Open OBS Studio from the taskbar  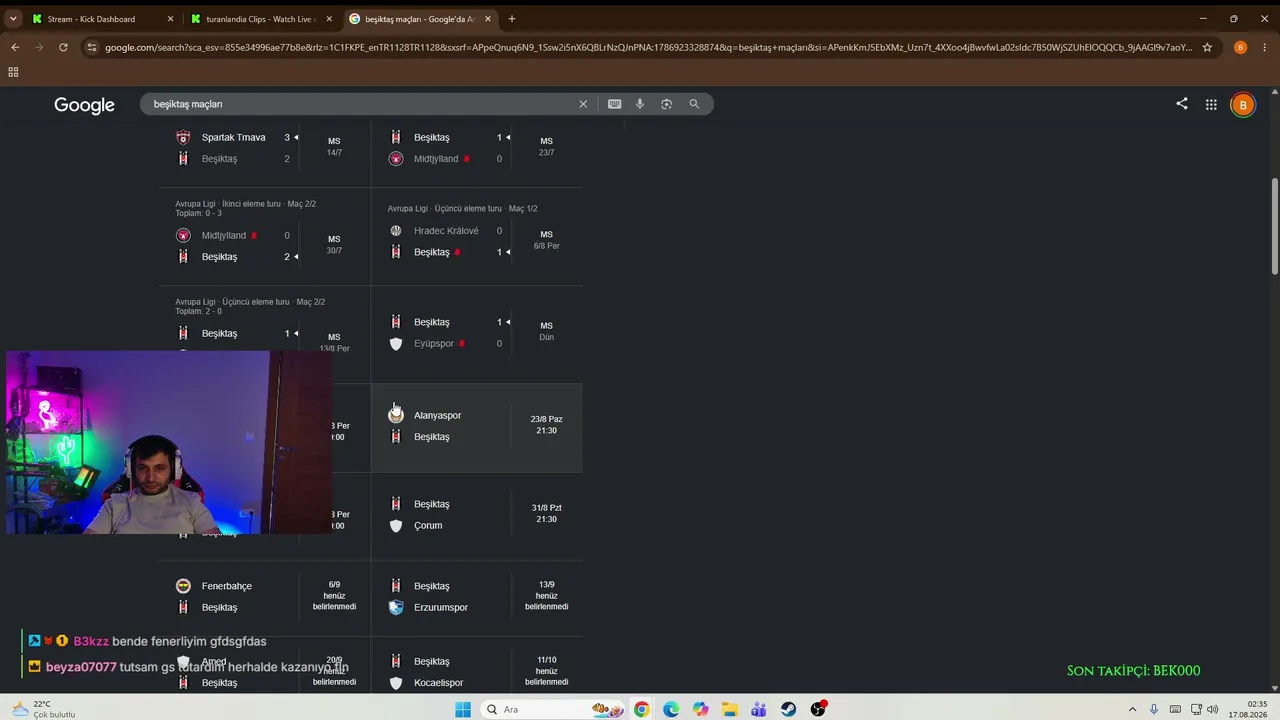tap(818, 709)
